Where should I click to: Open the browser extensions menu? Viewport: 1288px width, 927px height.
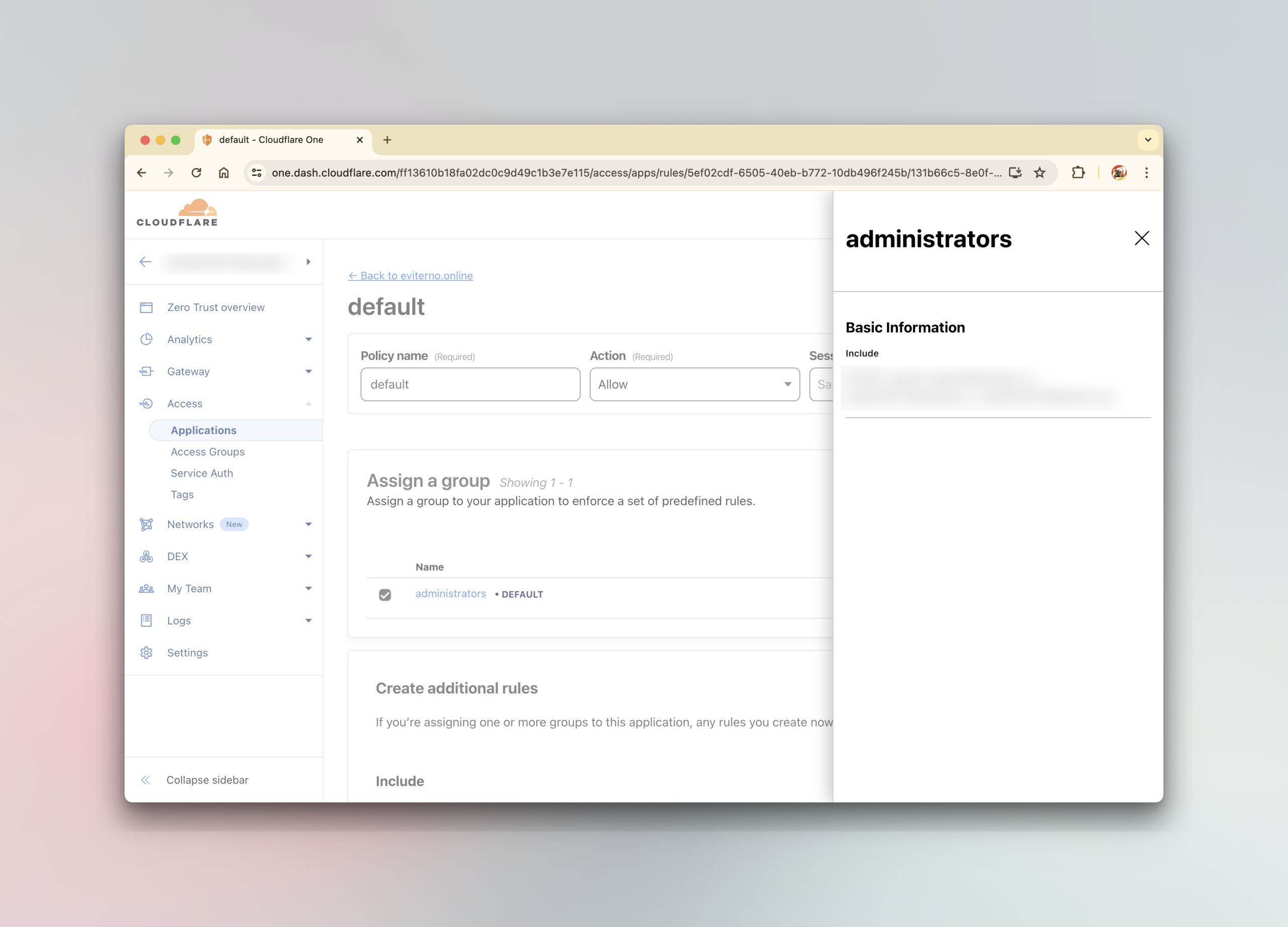click(x=1078, y=173)
